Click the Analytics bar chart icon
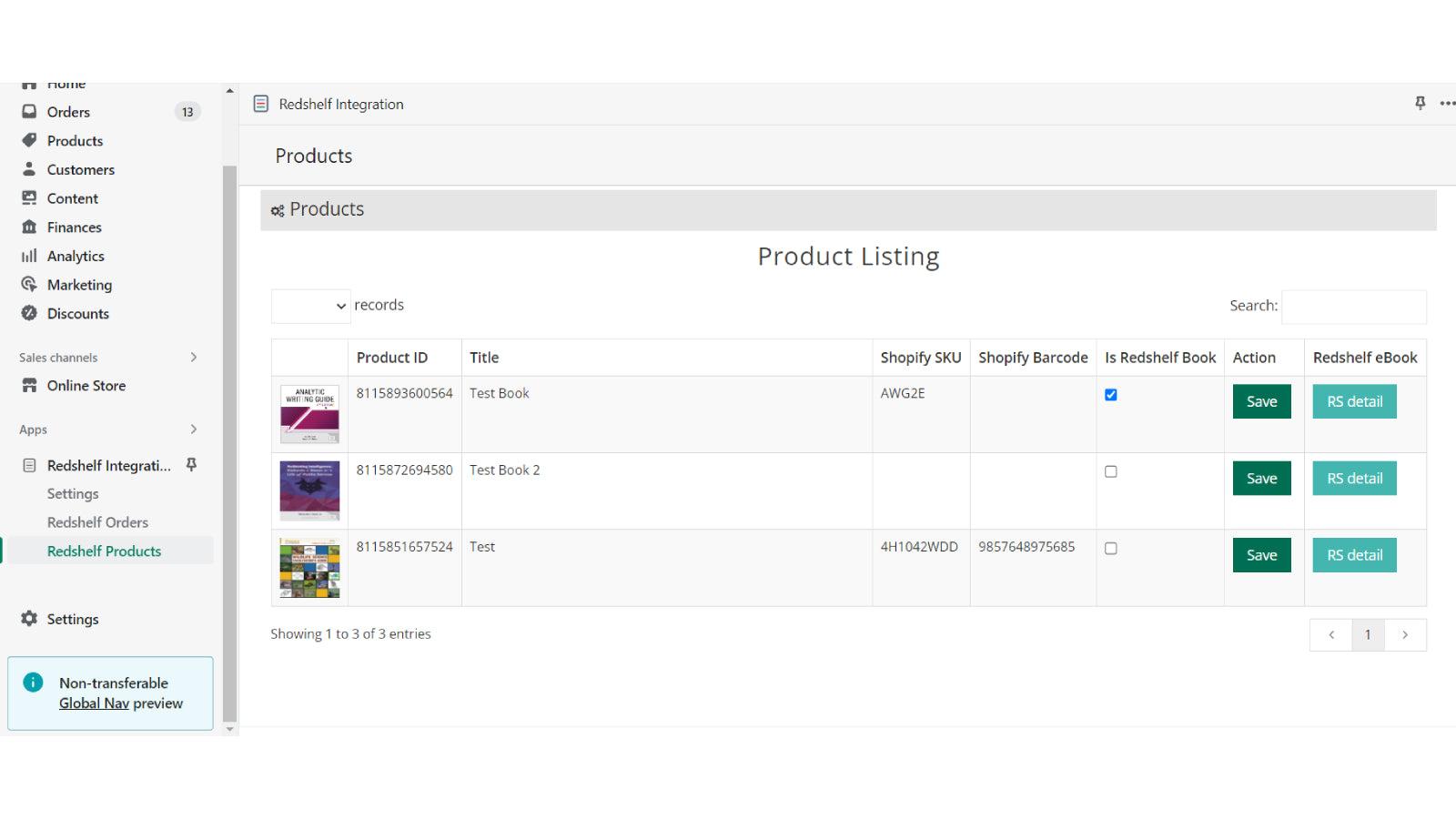Screen dimensions: 1456x819 click(x=29, y=256)
